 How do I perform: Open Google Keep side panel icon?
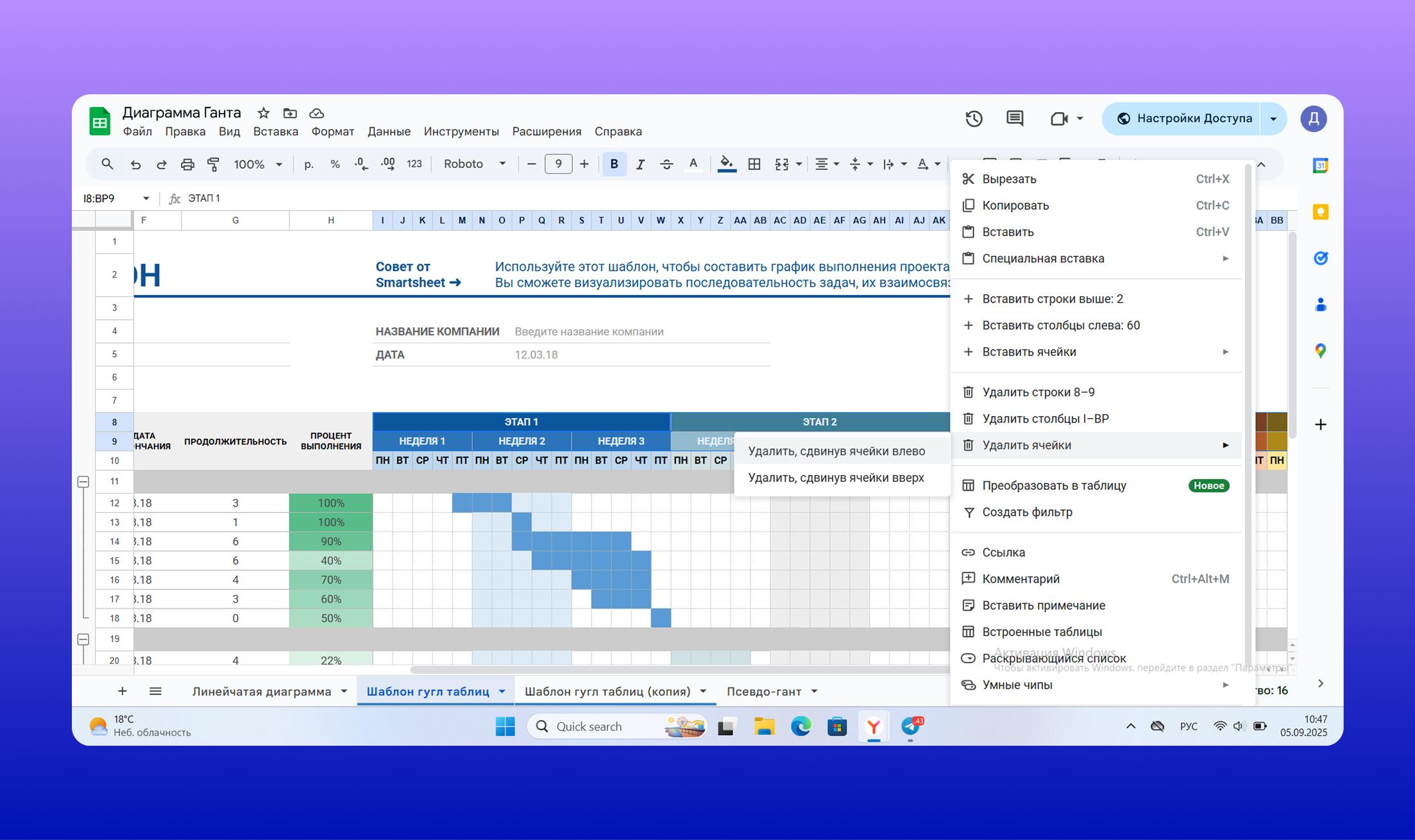(x=1320, y=212)
